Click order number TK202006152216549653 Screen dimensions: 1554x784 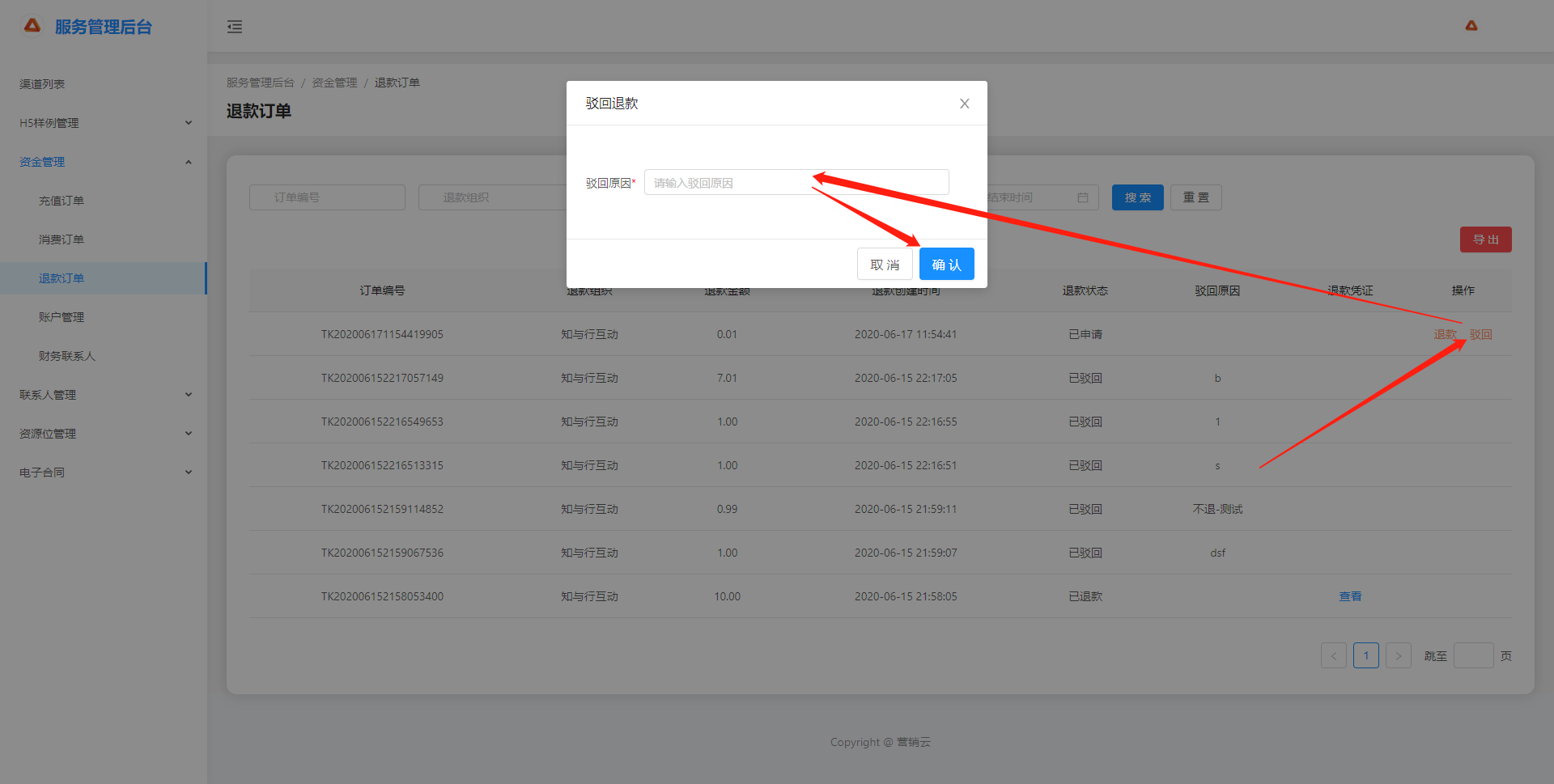pos(382,422)
